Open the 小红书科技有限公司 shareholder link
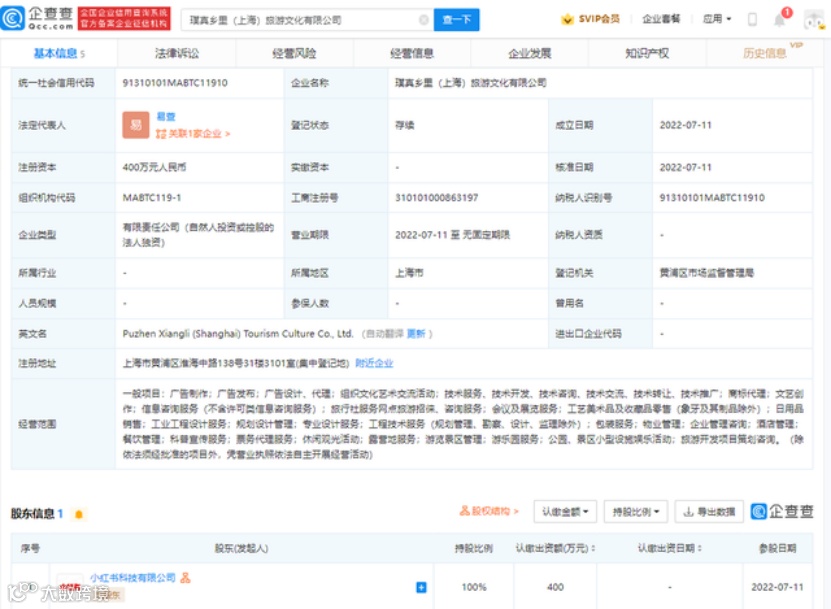The height and width of the screenshot is (609, 831). point(132,578)
